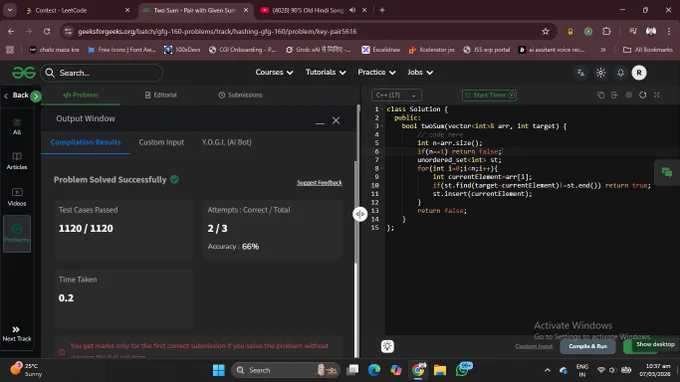Screen dimensions: 680x382
Task: Open the language translate icon
Action: pos(581,73)
